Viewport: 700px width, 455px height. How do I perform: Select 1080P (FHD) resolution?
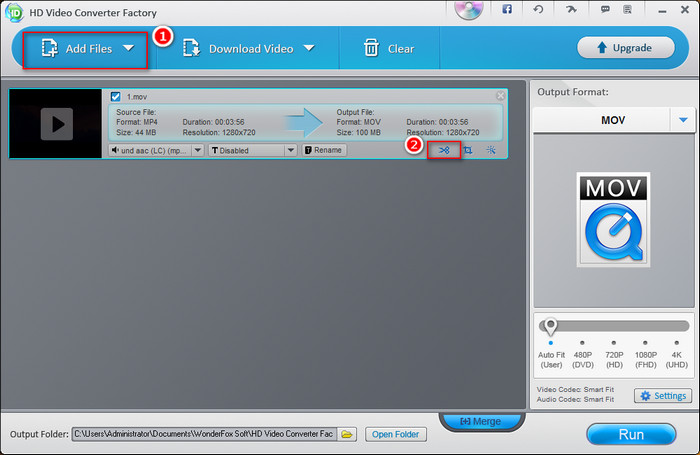(x=646, y=359)
